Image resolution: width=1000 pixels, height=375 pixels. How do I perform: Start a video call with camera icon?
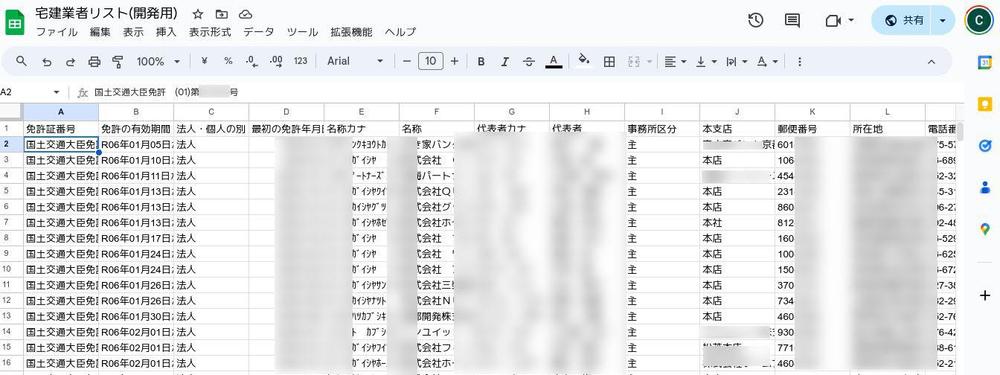[833, 20]
